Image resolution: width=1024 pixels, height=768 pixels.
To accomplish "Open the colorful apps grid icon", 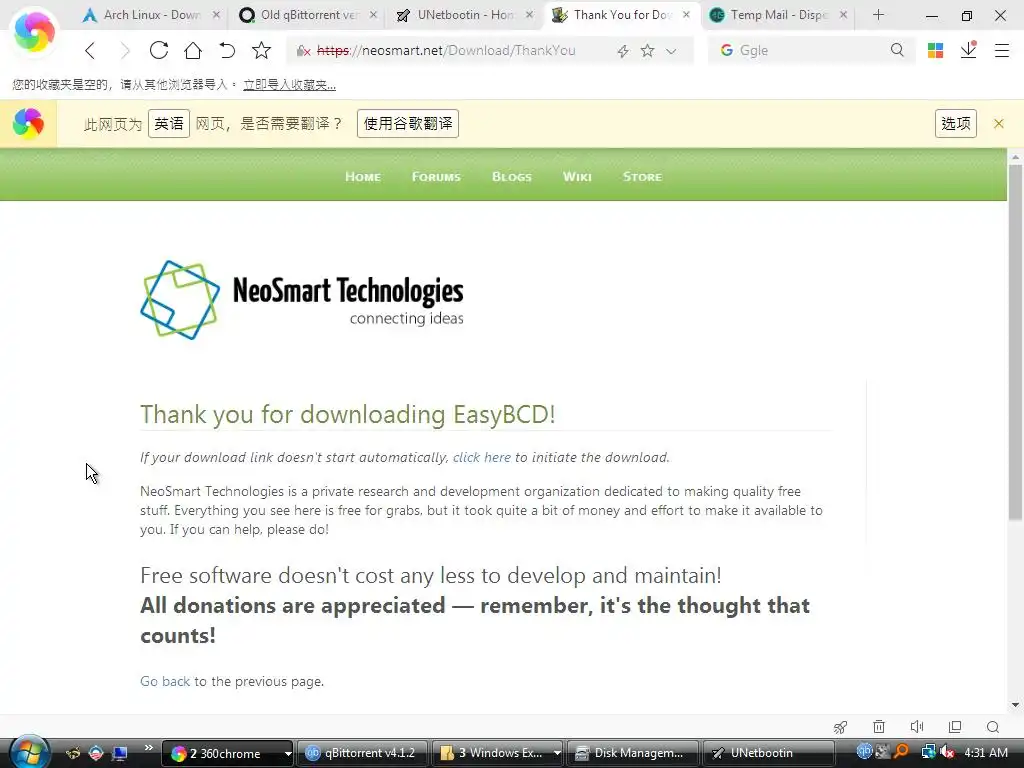I will point(935,50).
